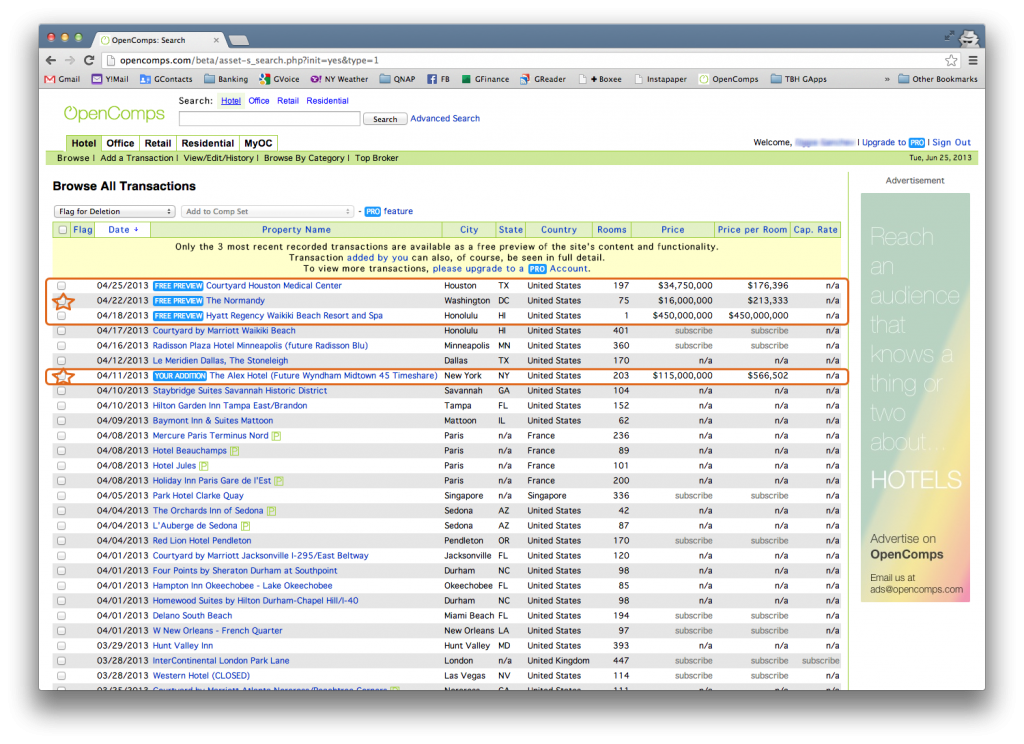
Task: Open the GFinance bookmark
Action: [x=485, y=79]
